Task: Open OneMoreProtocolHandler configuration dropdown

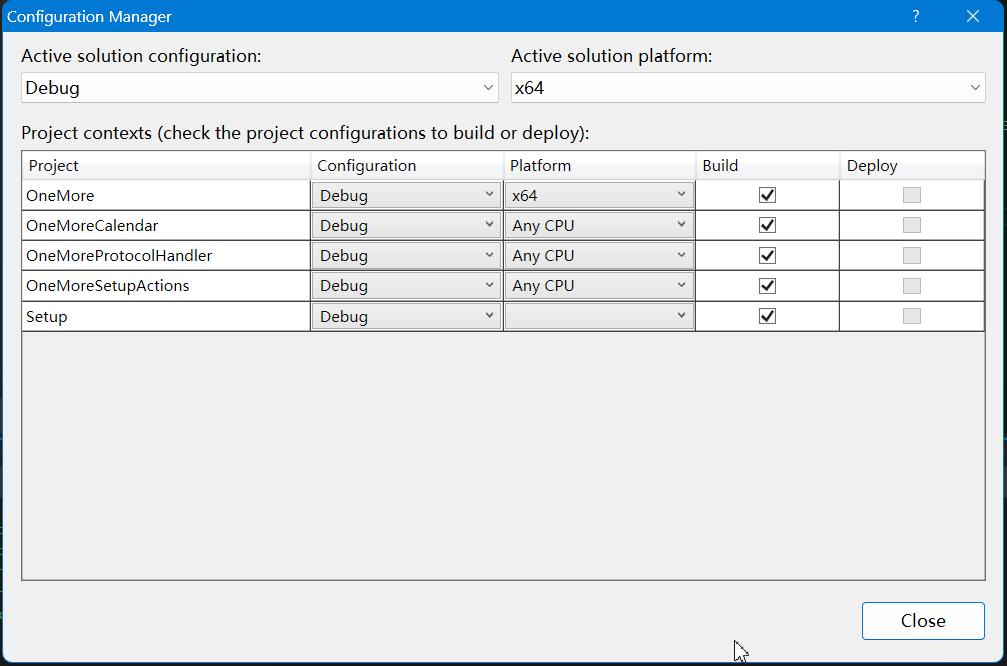Action: [406, 256]
